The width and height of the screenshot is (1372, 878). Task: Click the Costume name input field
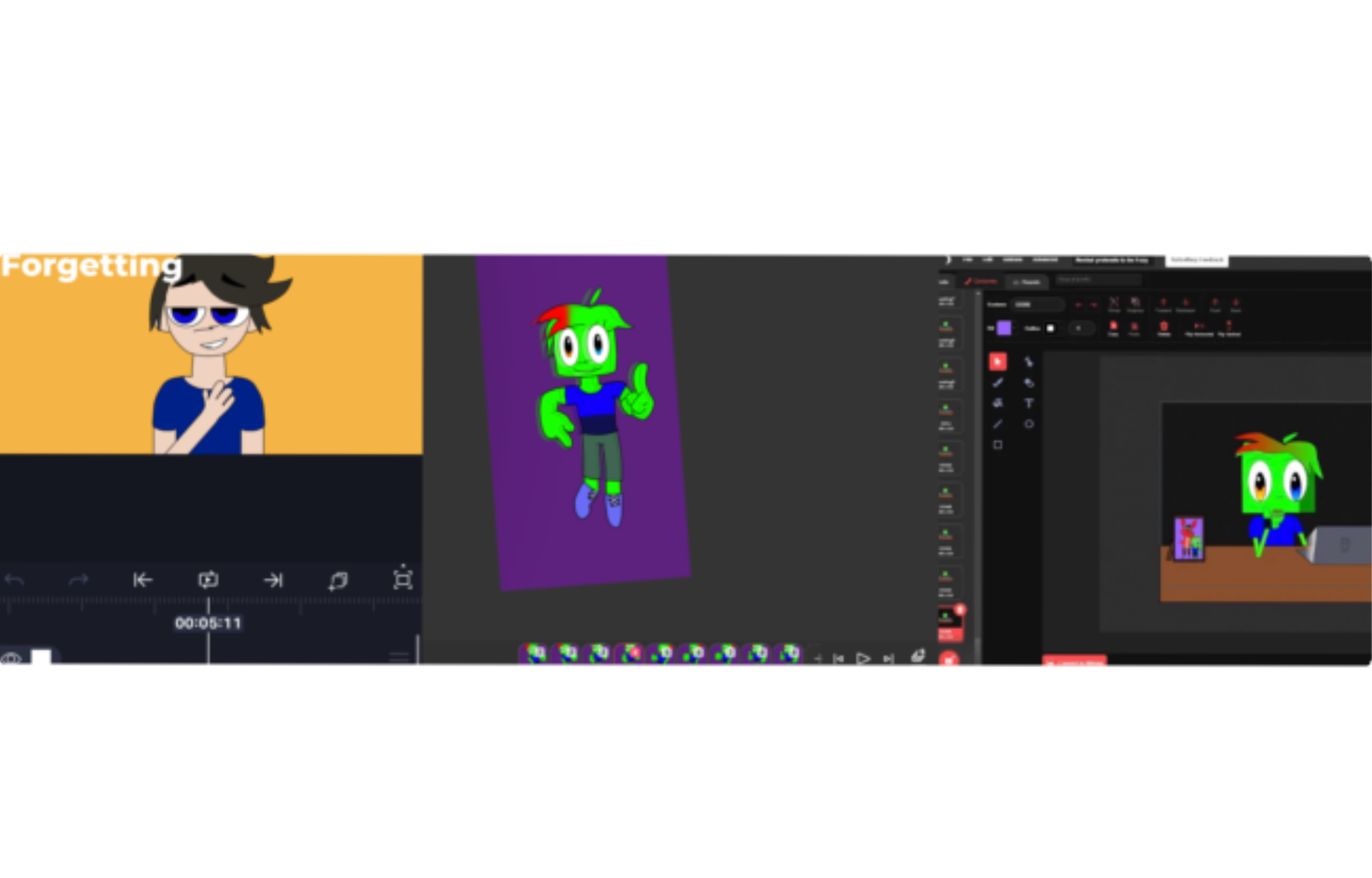tap(1037, 305)
